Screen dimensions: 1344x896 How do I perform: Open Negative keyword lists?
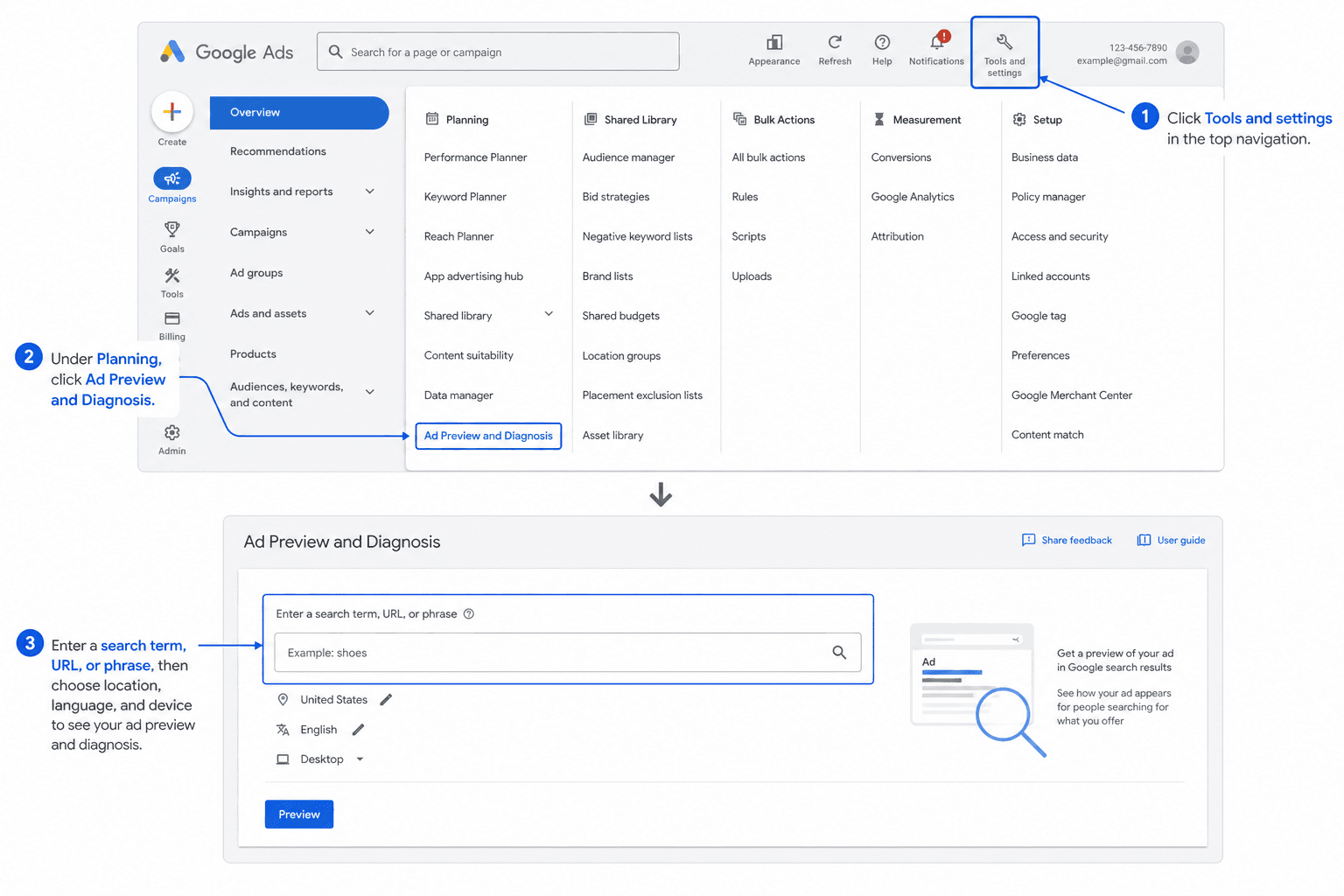point(638,236)
